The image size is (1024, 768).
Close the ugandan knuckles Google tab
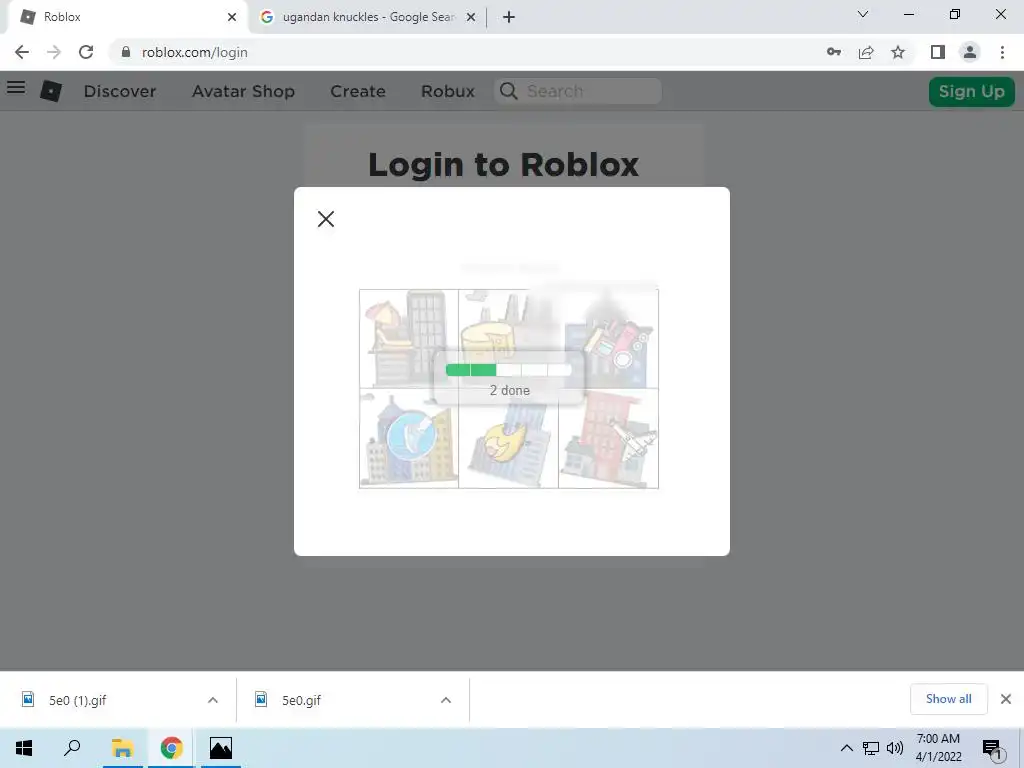[x=471, y=17]
